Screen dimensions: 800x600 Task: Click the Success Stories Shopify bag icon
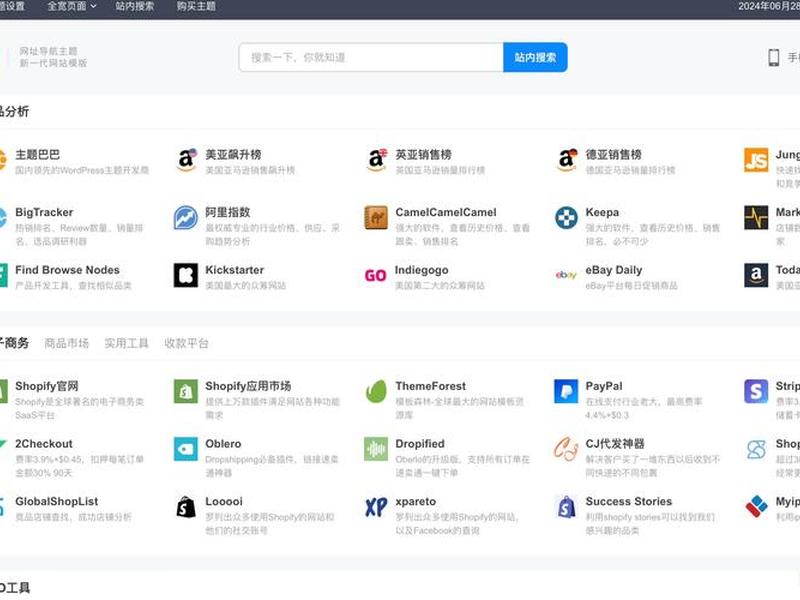coord(566,507)
